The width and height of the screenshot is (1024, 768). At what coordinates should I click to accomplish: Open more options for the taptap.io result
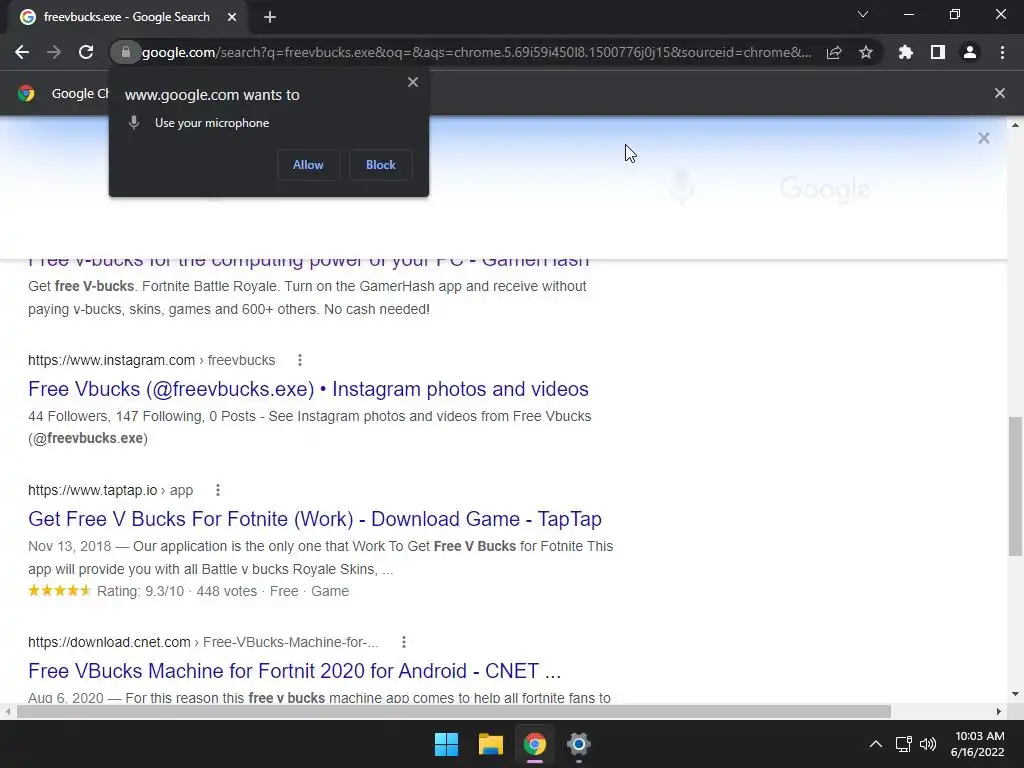click(218, 490)
